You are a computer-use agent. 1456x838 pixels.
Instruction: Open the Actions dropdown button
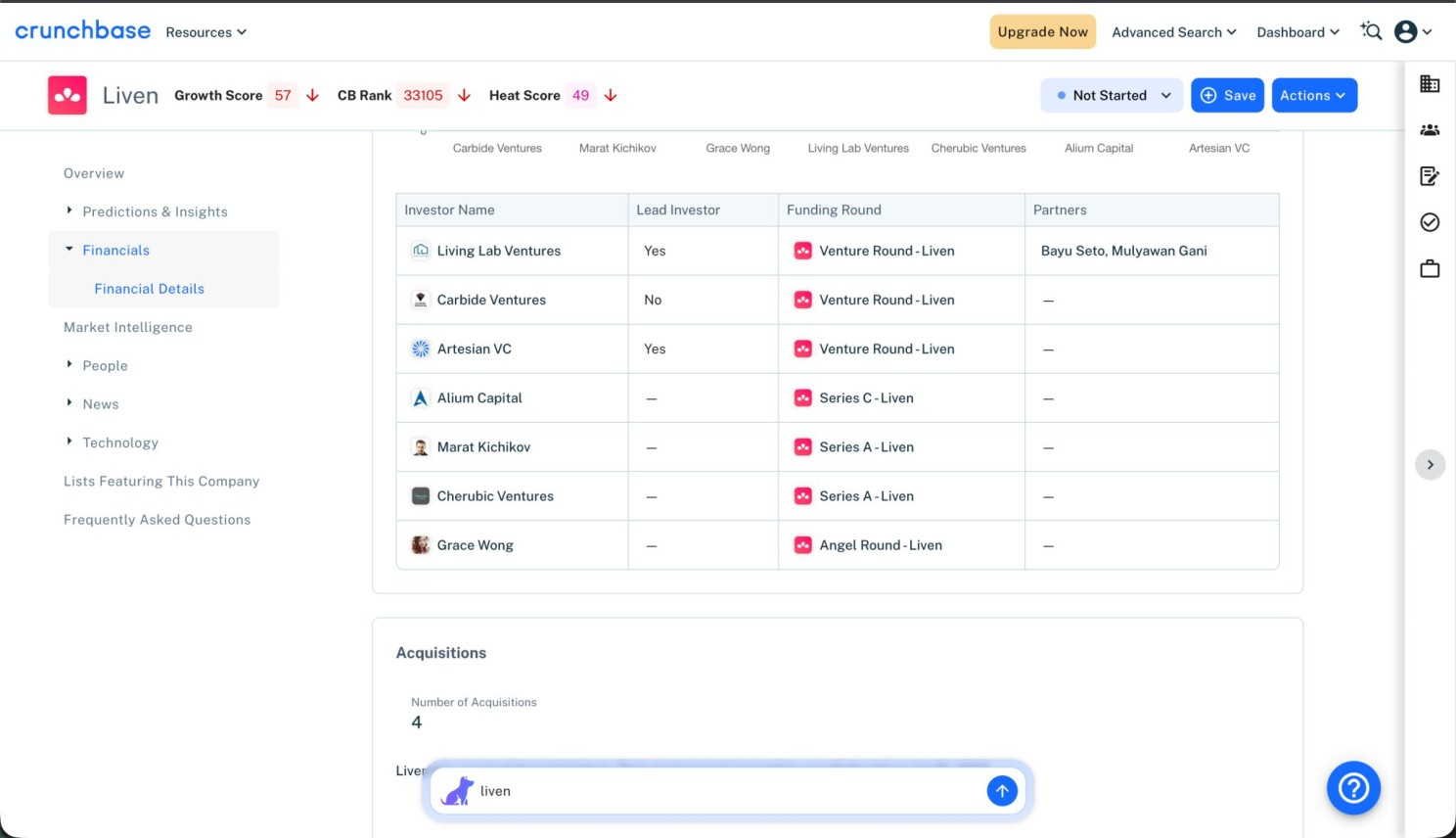(x=1314, y=95)
